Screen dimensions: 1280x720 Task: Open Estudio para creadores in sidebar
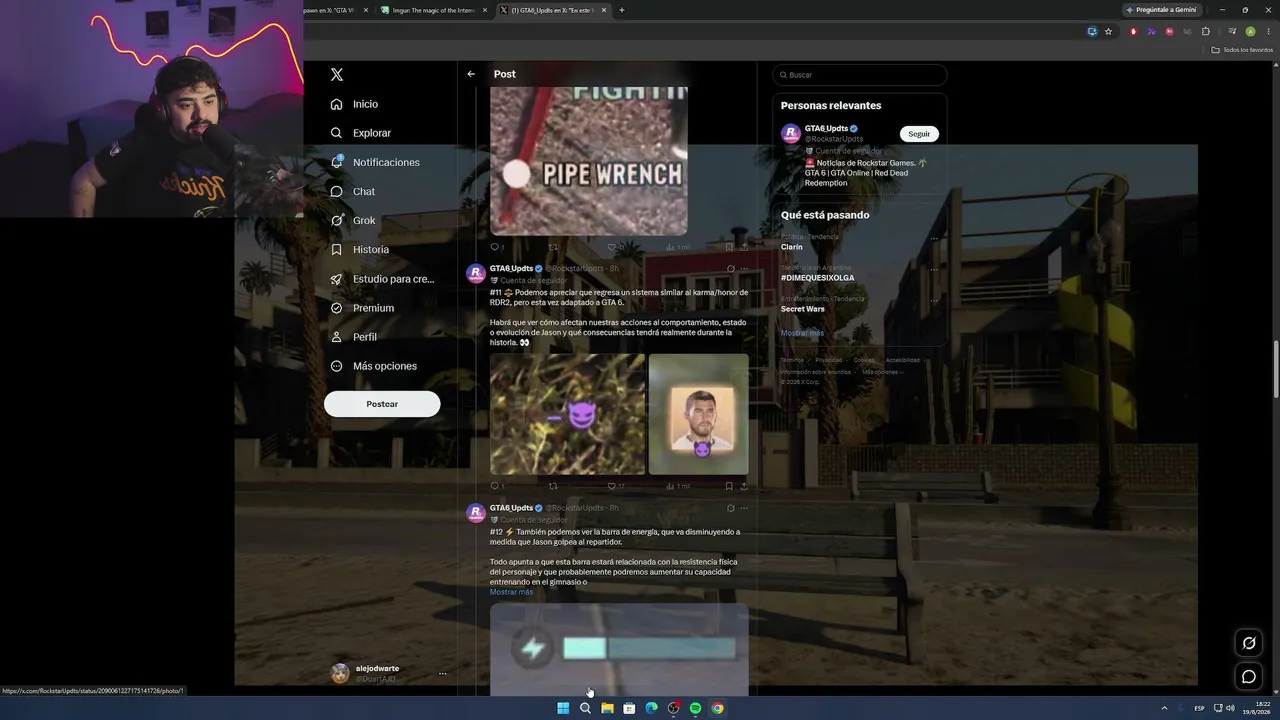[x=382, y=279]
